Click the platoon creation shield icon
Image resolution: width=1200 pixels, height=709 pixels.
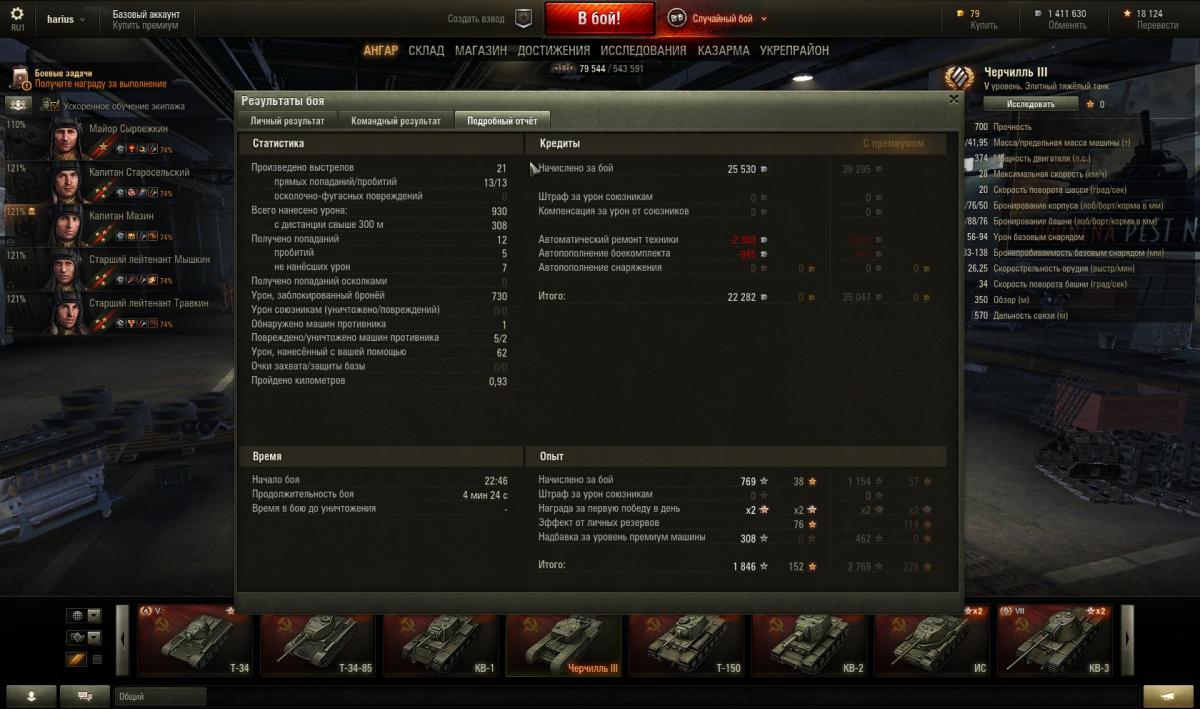point(523,18)
